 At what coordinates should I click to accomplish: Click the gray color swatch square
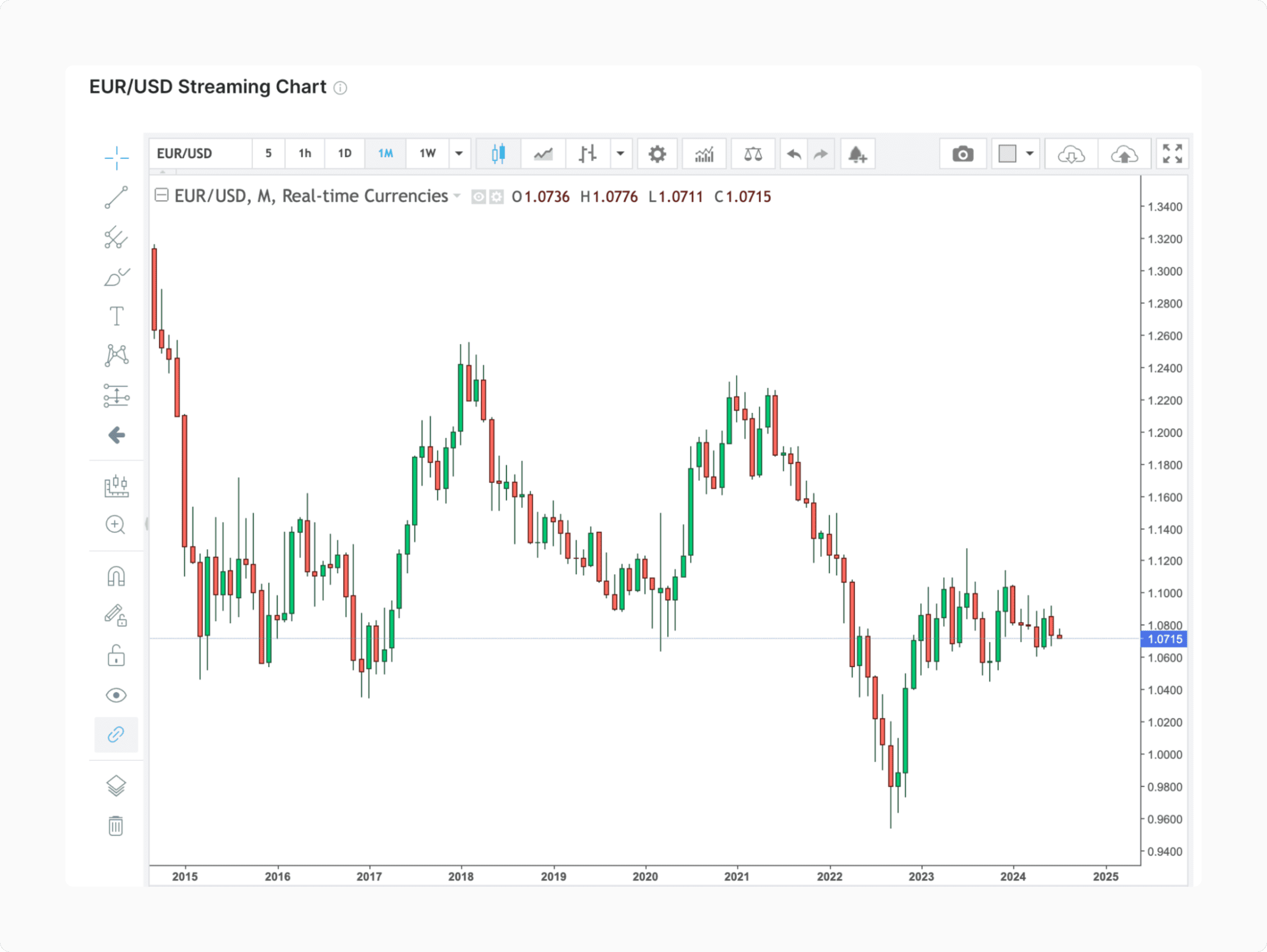tap(1007, 153)
